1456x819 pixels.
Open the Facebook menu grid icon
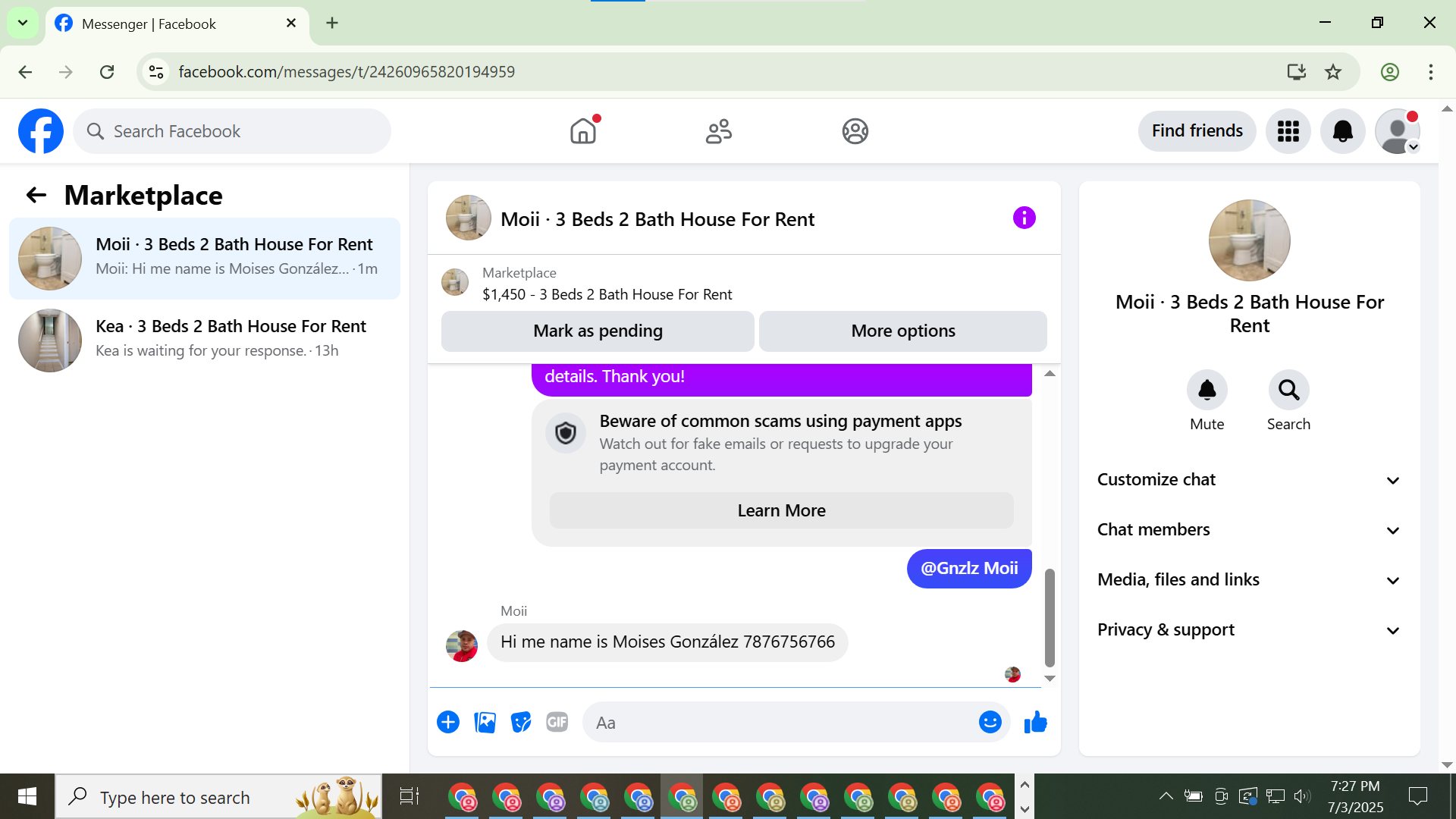[x=1288, y=131]
